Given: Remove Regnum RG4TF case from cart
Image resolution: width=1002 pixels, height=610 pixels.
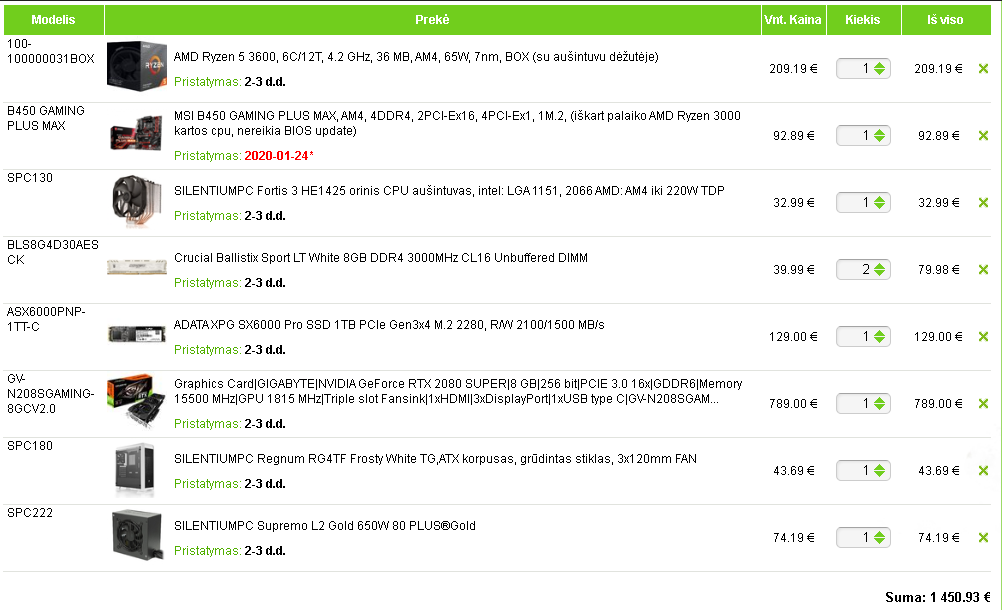Looking at the screenshot, I should (x=983, y=471).
